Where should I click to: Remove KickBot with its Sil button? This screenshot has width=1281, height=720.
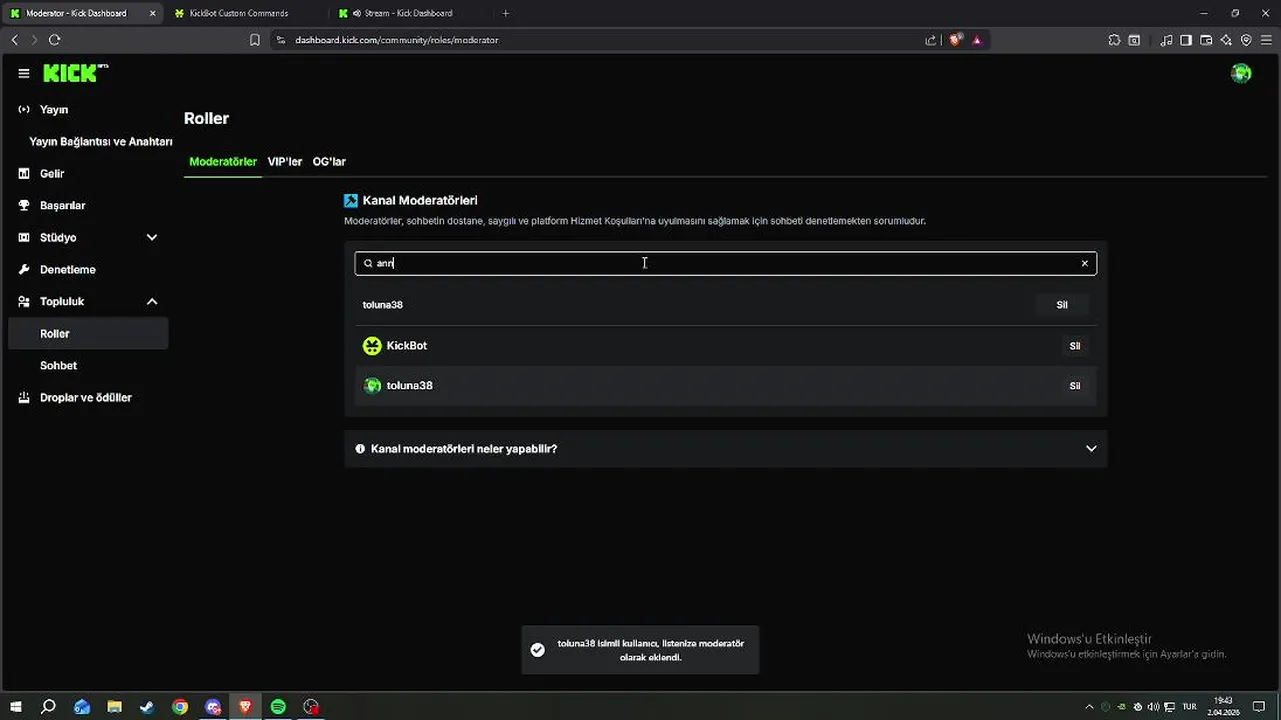tap(1075, 346)
